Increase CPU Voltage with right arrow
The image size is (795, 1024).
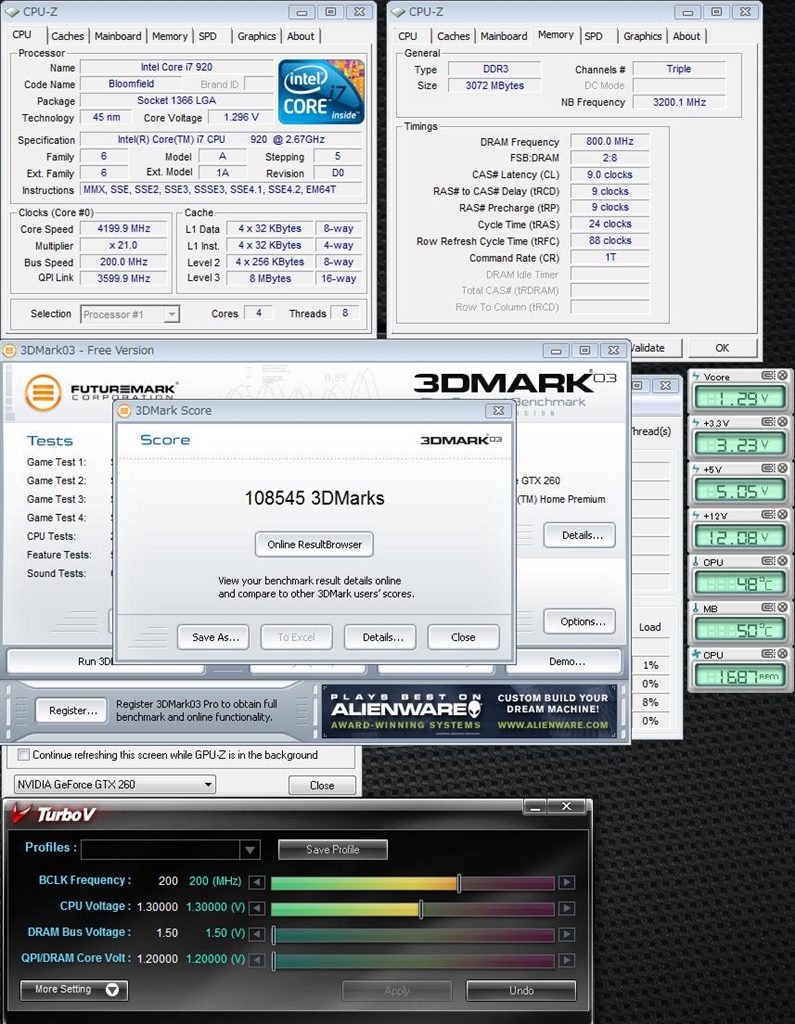(567, 908)
